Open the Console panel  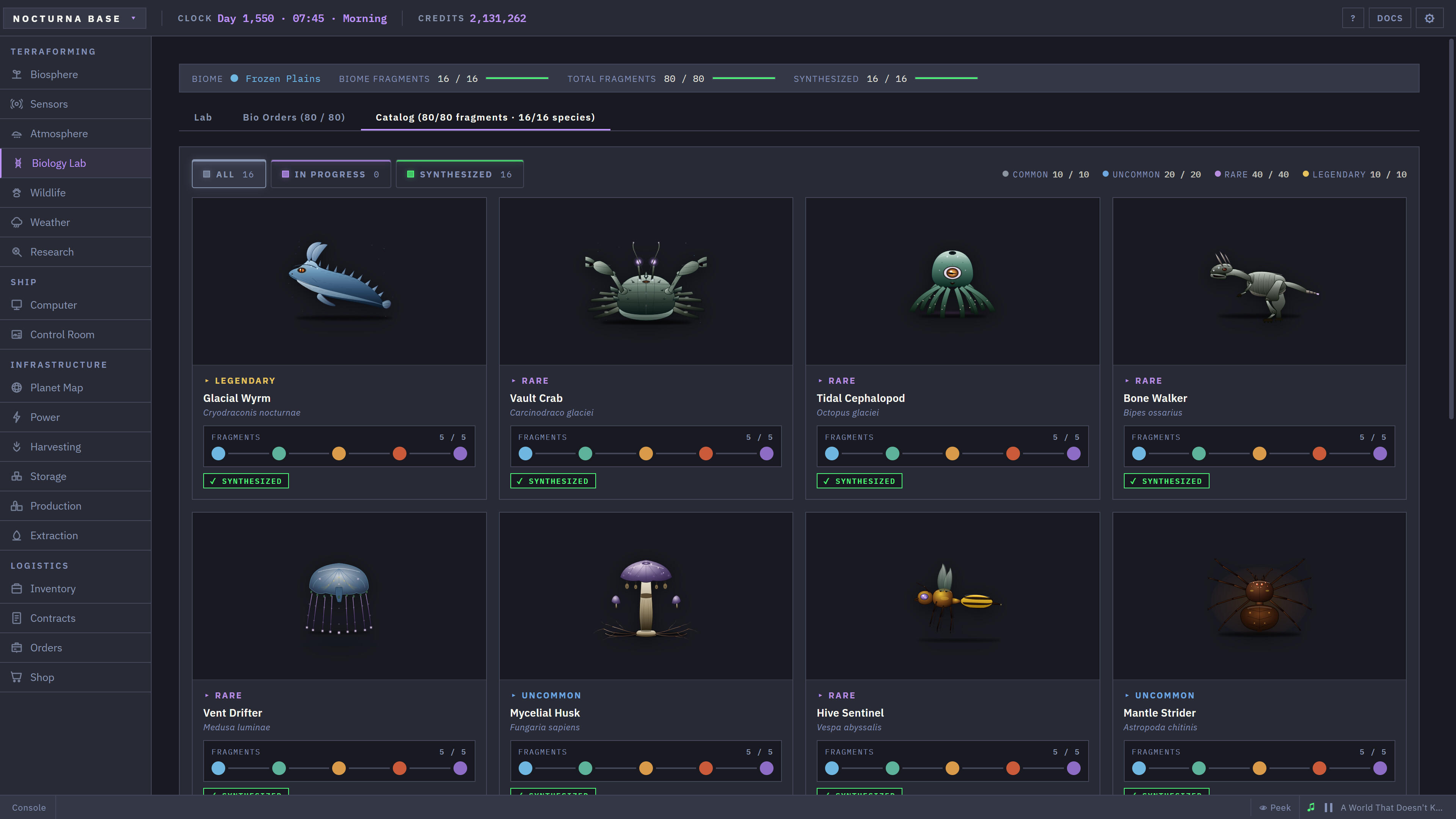[x=29, y=807]
